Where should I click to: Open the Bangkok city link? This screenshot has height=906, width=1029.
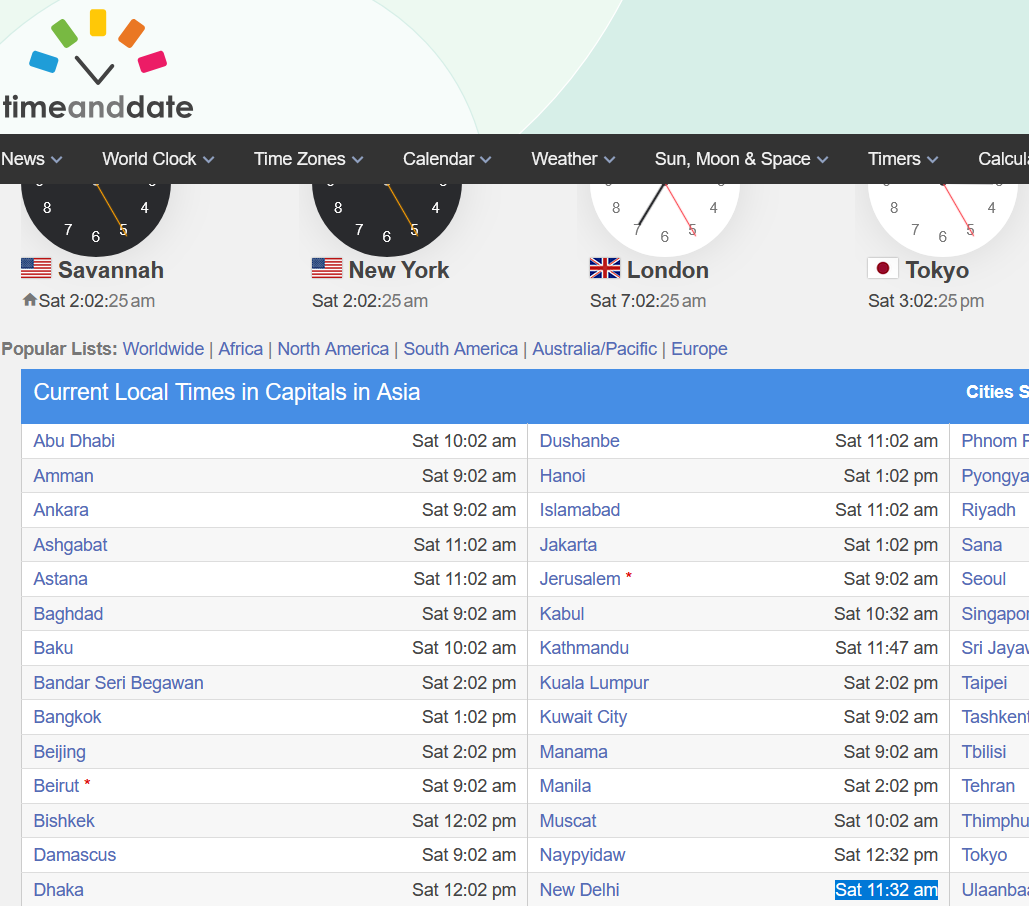68,716
